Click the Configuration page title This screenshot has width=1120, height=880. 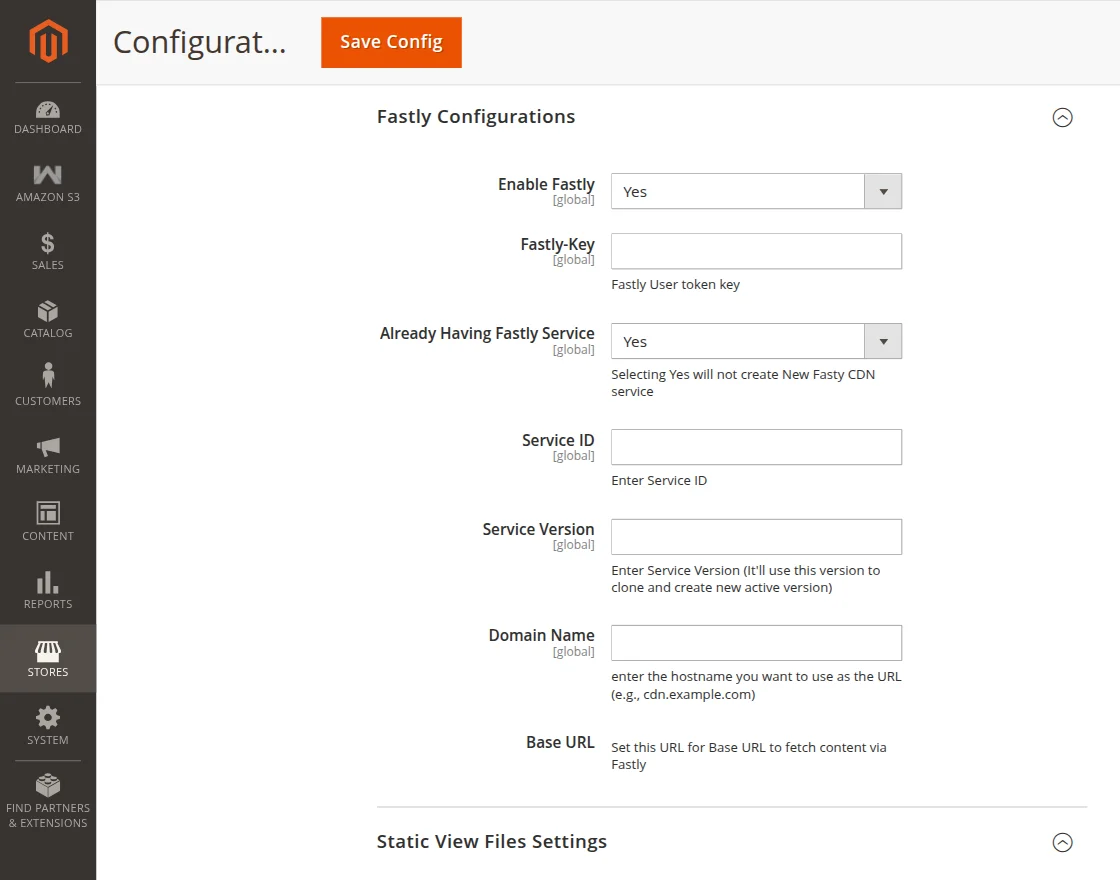199,43
